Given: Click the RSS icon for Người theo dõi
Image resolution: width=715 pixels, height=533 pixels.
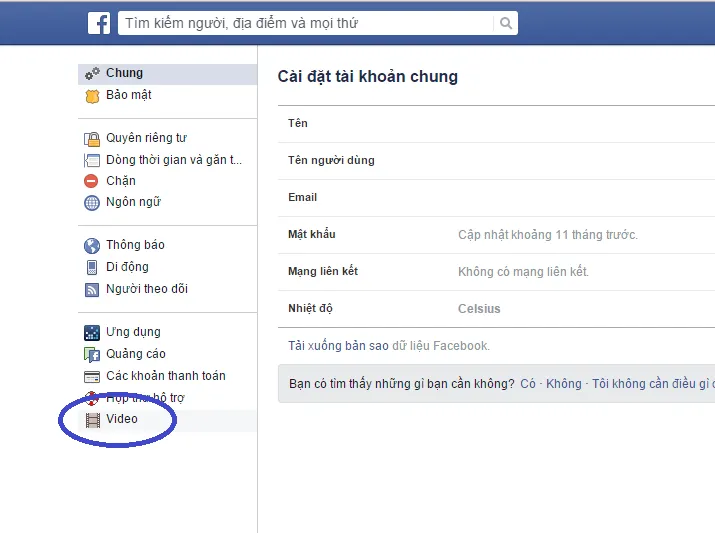Looking at the screenshot, I should point(92,290).
